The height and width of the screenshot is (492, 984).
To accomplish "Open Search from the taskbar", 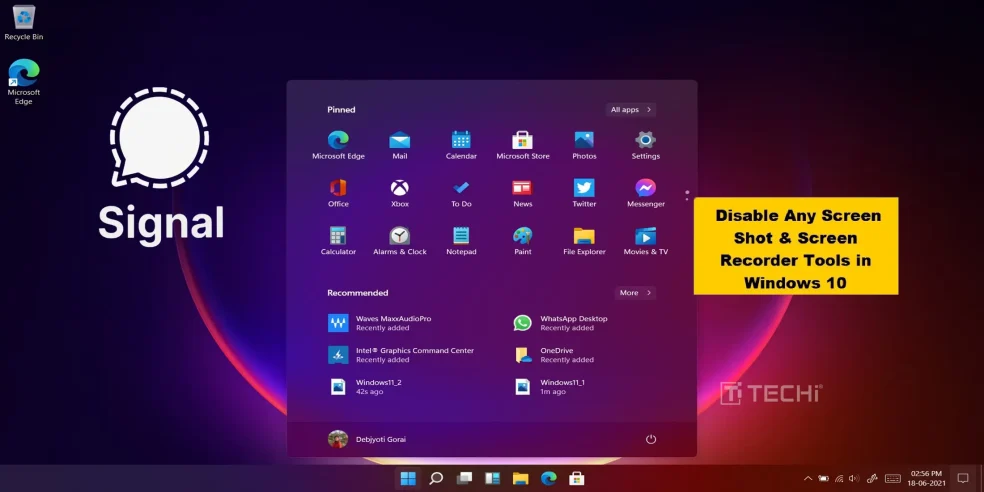I will pos(436,478).
